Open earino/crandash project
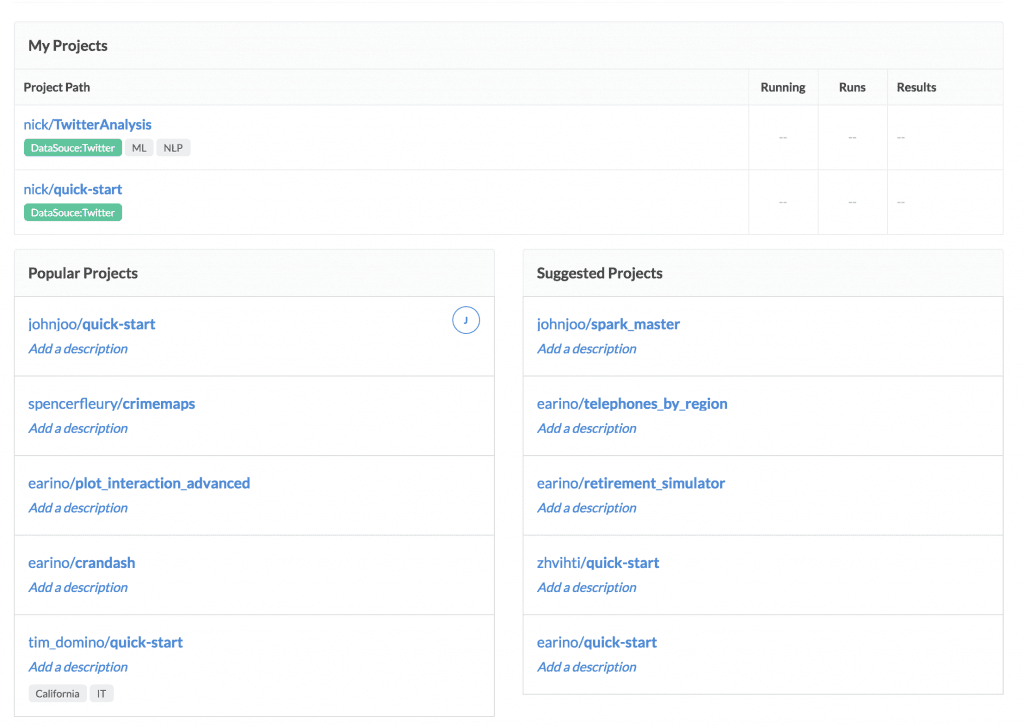1024x728 pixels. (82, 563)
